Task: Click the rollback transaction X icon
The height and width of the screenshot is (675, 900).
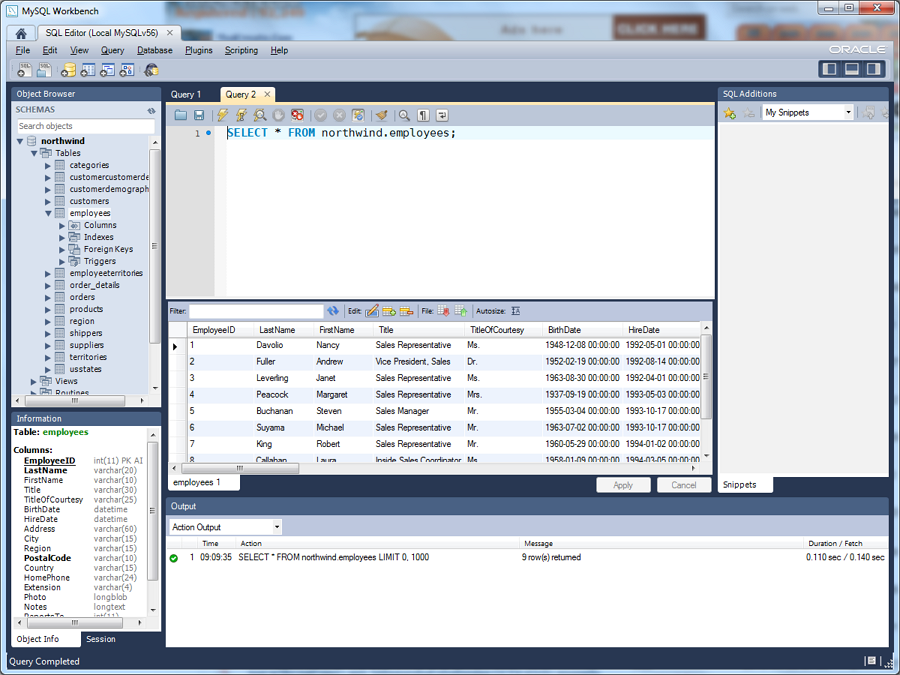Action: (x=339, y=115)
